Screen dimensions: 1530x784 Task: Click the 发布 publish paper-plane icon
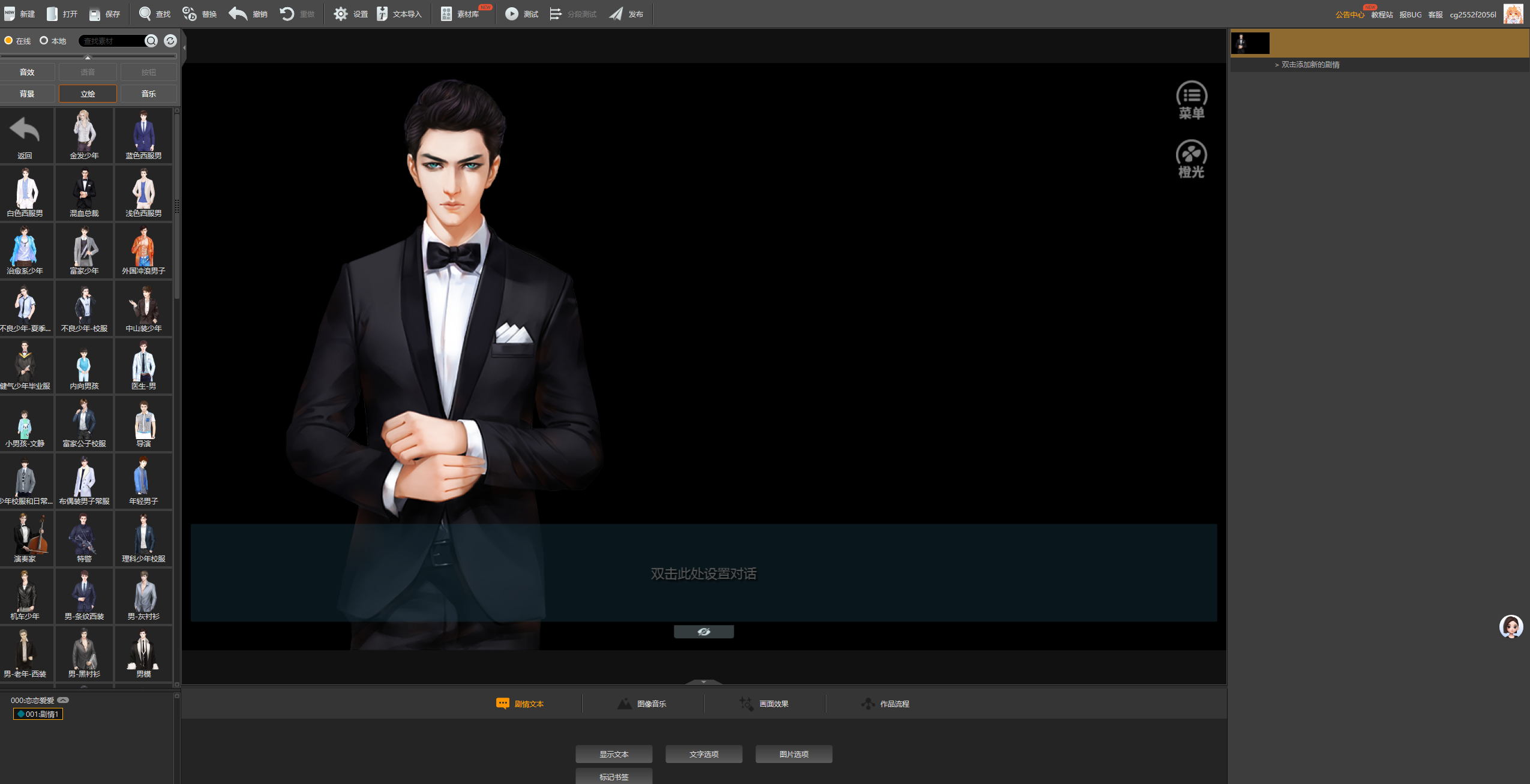616,13
